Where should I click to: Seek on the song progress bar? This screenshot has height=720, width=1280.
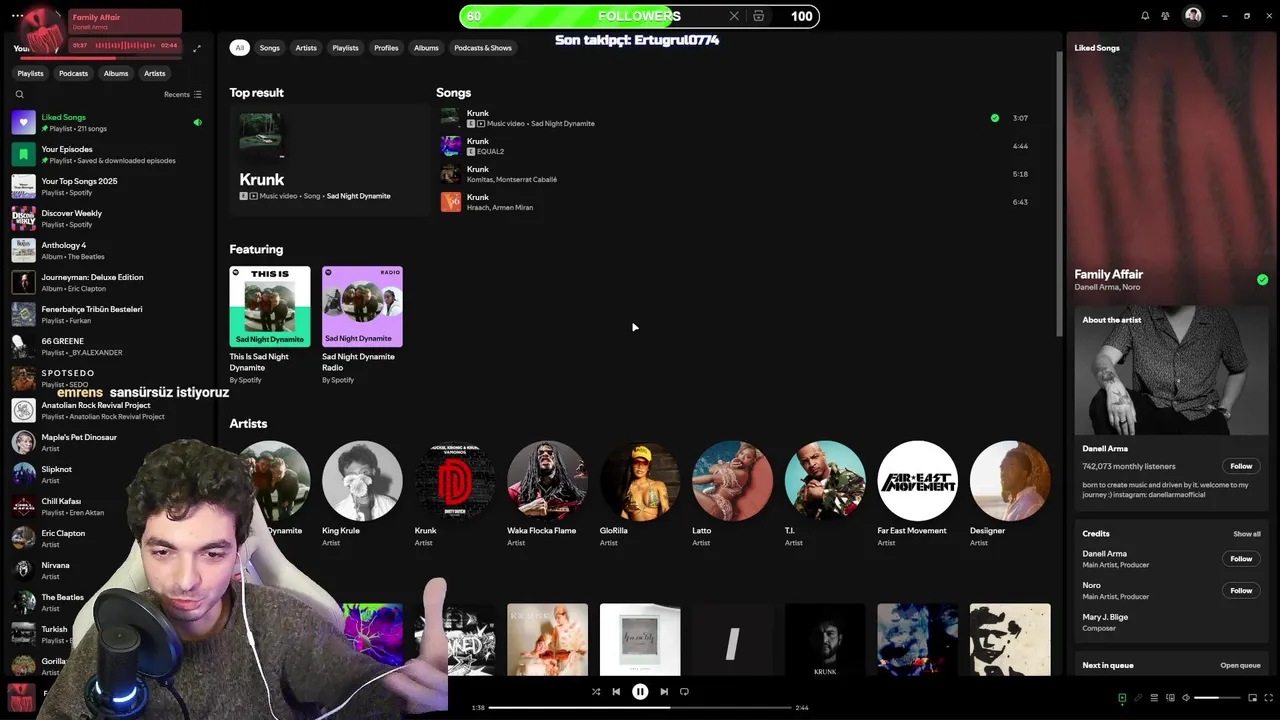(640, 707)
